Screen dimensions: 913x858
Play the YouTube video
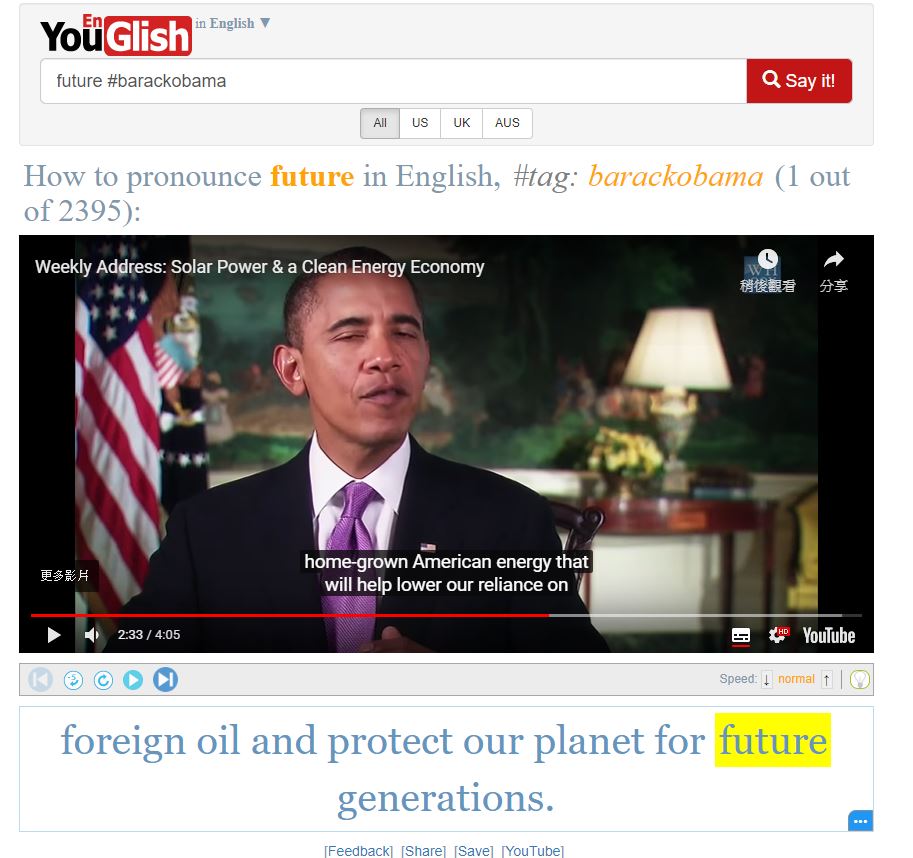[x=54, y=634]
